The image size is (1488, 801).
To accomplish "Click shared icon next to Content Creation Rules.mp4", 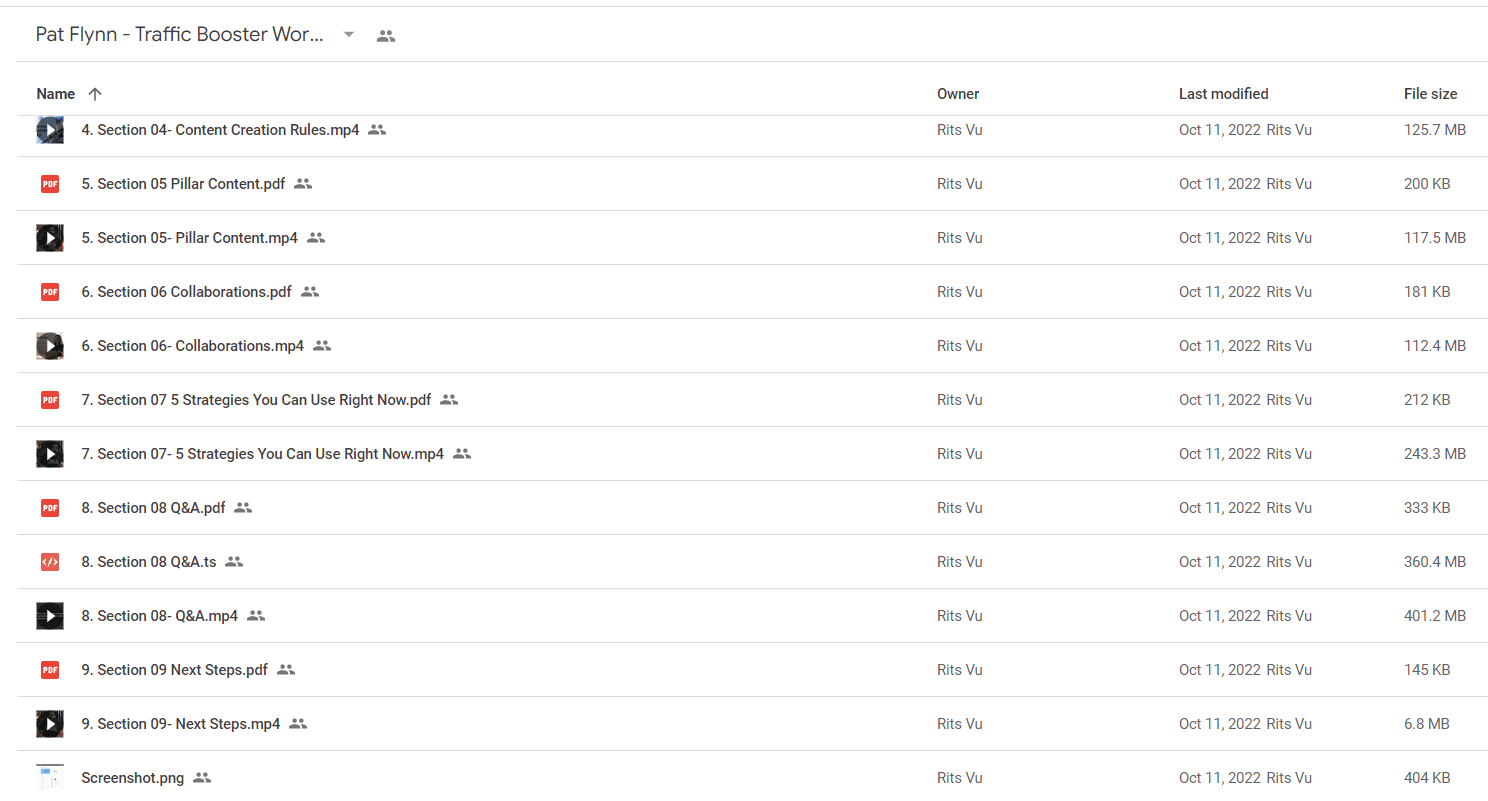I will point(377,130).
